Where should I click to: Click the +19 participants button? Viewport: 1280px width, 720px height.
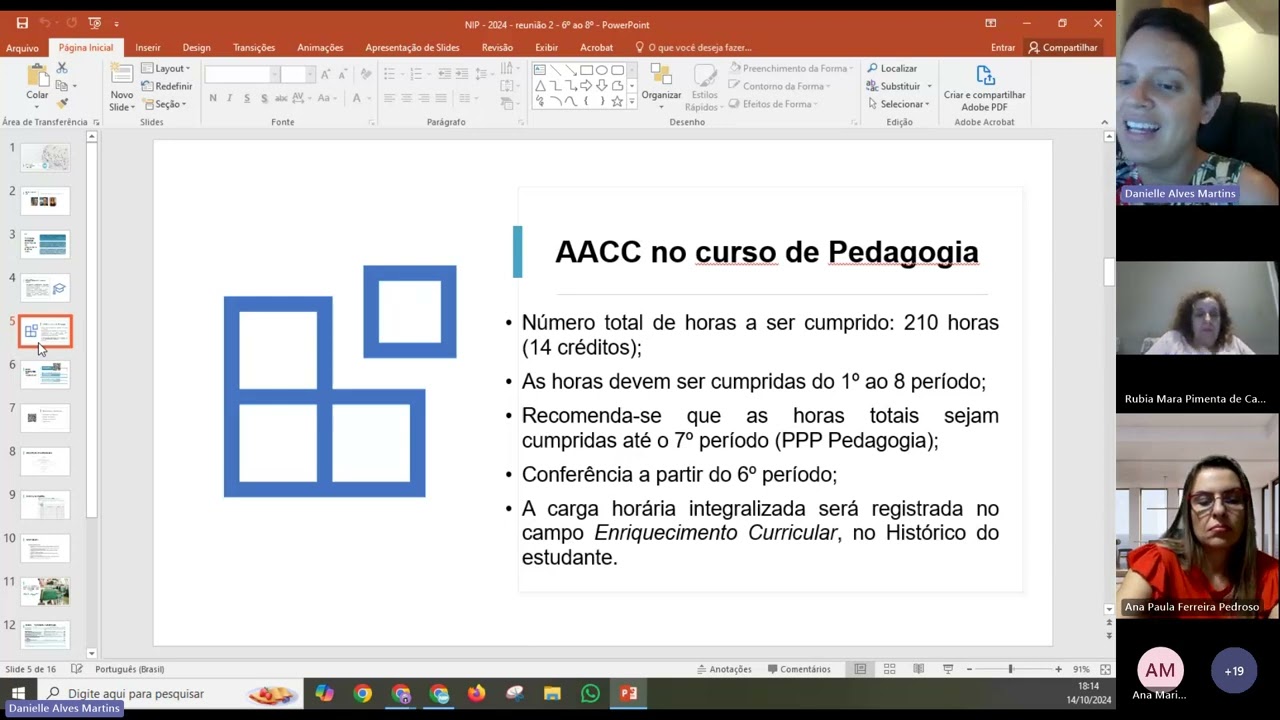pos(1233,671)
